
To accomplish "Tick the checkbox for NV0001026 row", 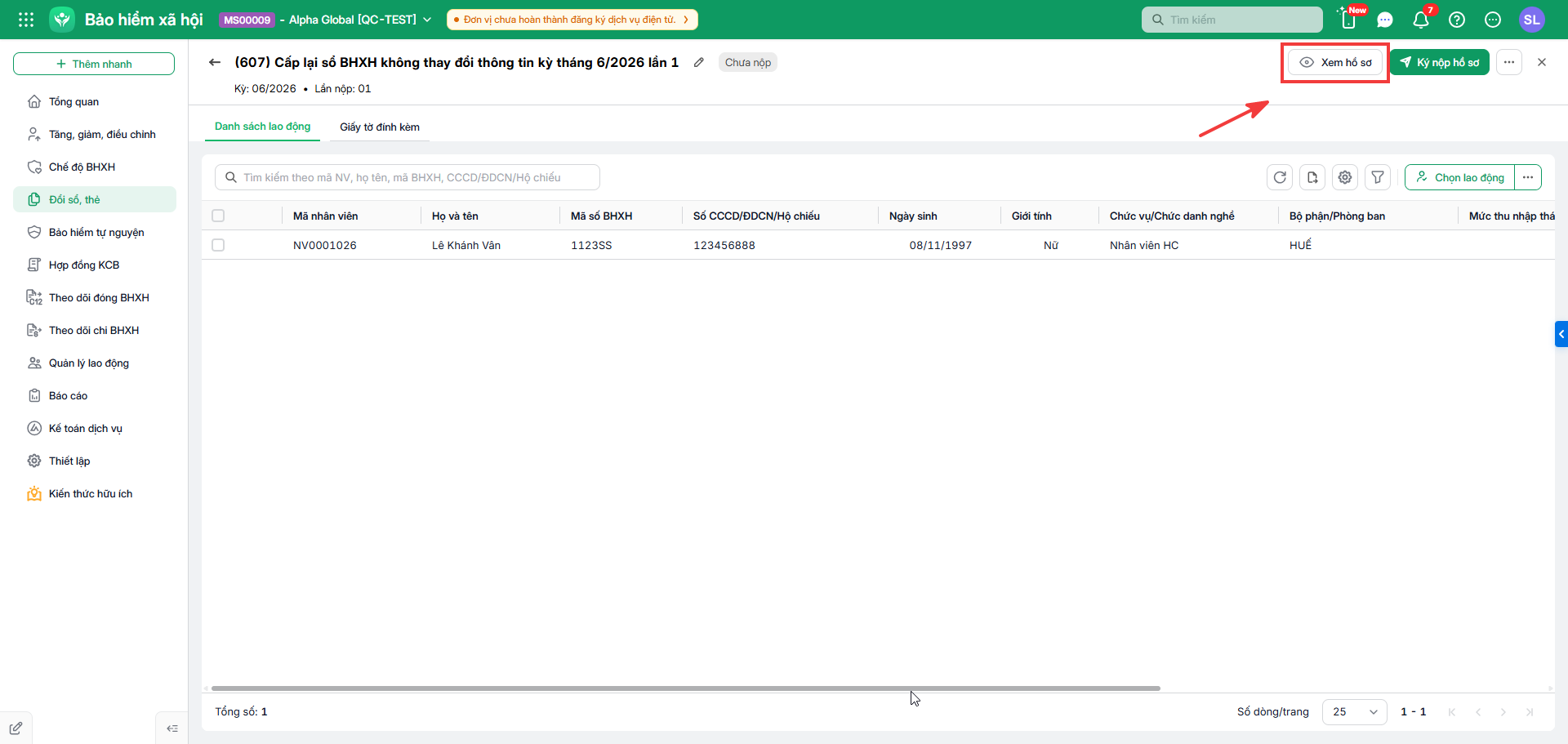I will point(218,245).
